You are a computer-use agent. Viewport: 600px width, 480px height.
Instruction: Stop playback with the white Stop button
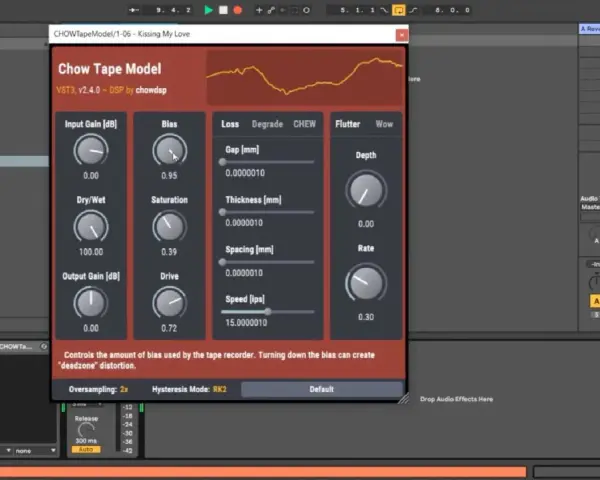click(x=223, y=10)
